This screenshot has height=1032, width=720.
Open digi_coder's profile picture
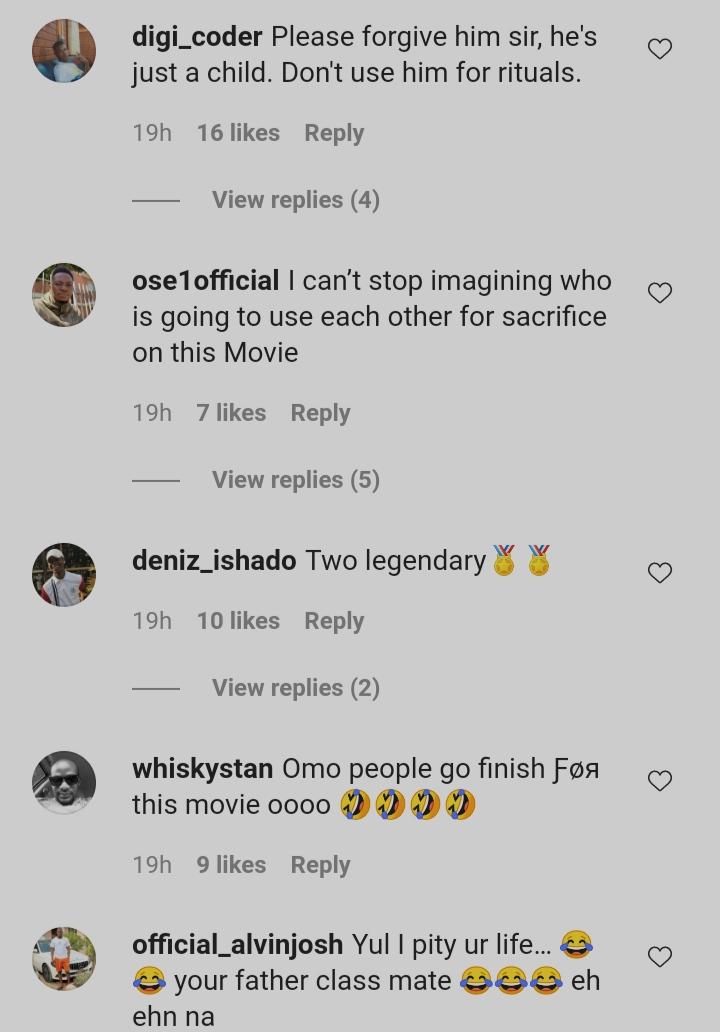(64, 51)
